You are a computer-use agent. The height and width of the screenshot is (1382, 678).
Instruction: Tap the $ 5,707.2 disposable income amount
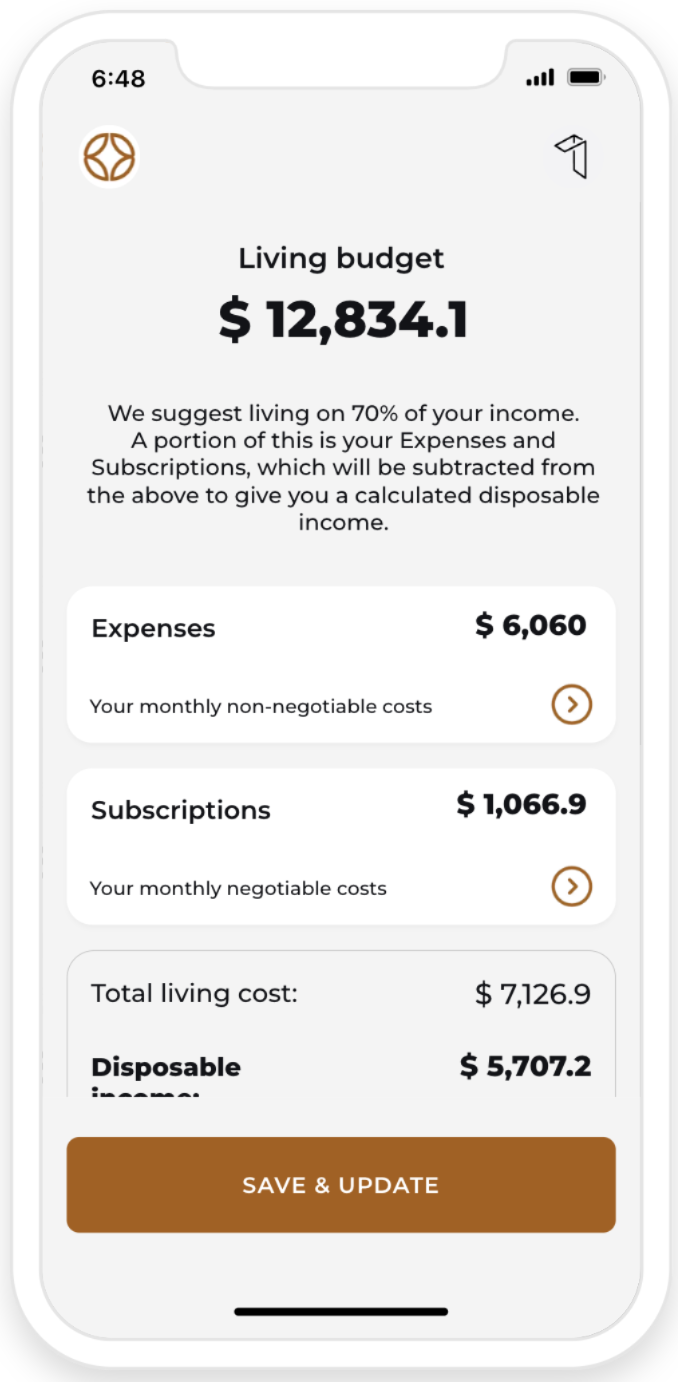pos(526,1066)
